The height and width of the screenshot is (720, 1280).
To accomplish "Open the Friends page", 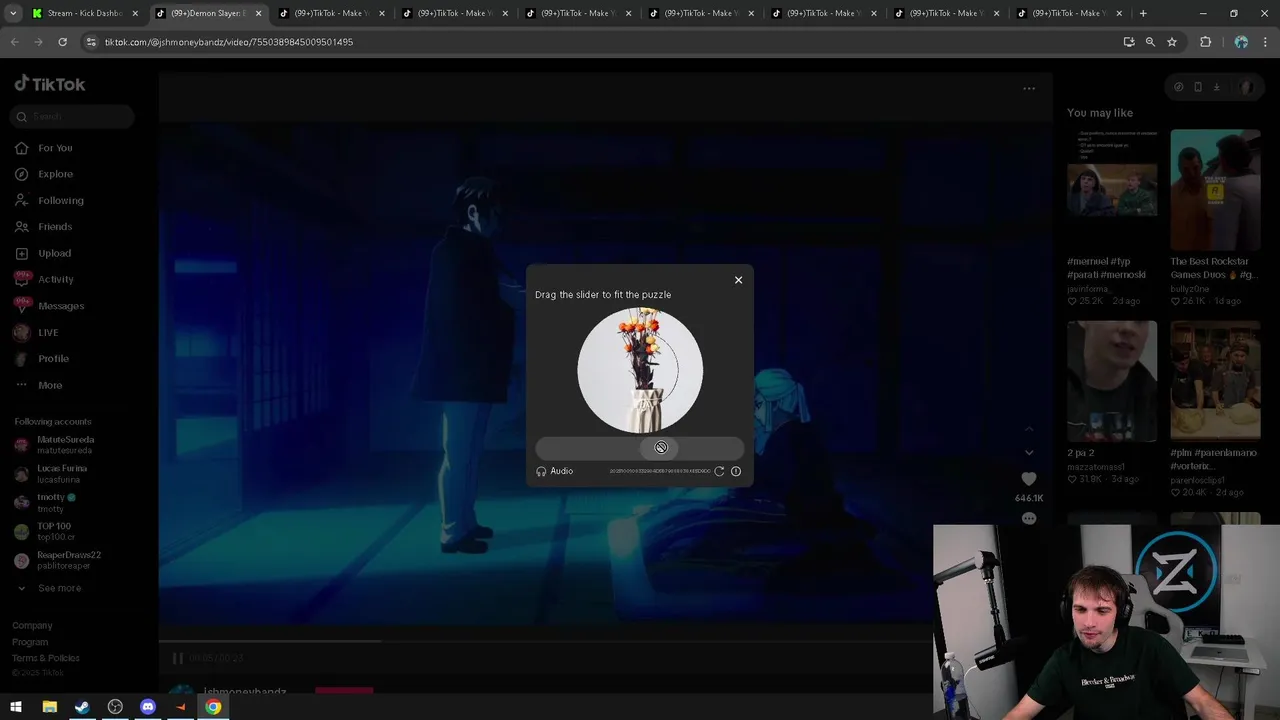I will [x=55, y=227].
